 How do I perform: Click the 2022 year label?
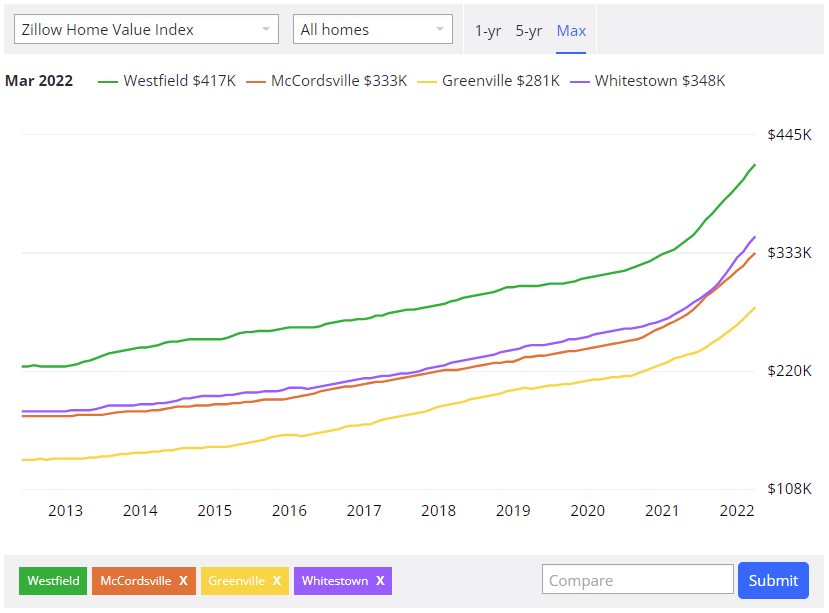[x=737, y=510]
